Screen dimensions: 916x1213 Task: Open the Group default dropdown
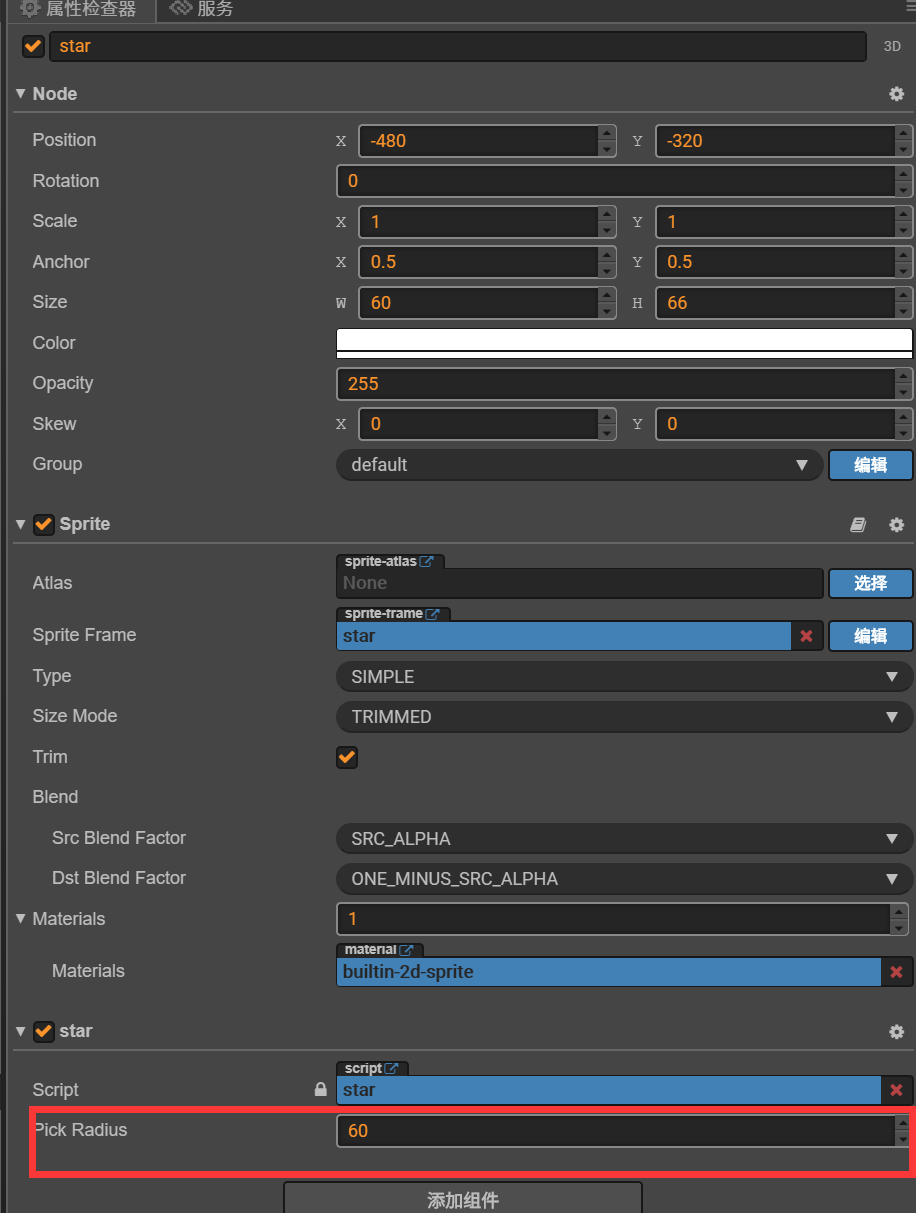click(x=579, y=465)
